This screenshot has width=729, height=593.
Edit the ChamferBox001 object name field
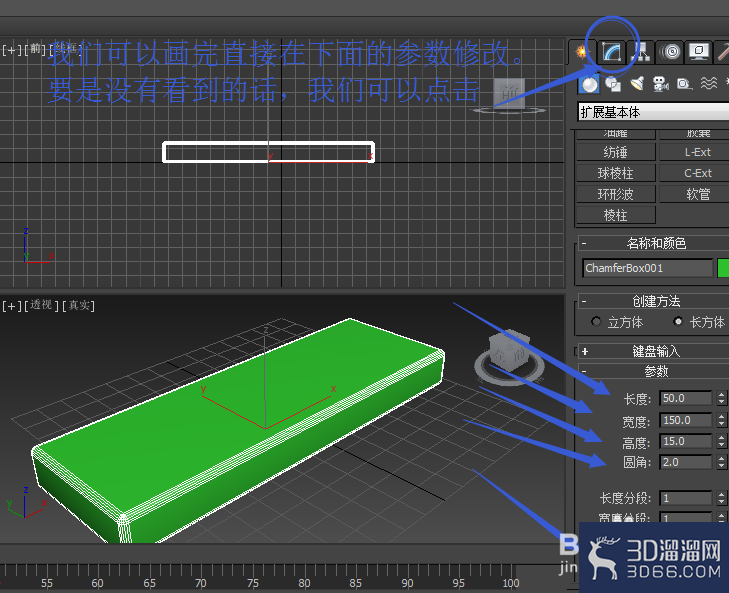[647, 268]
